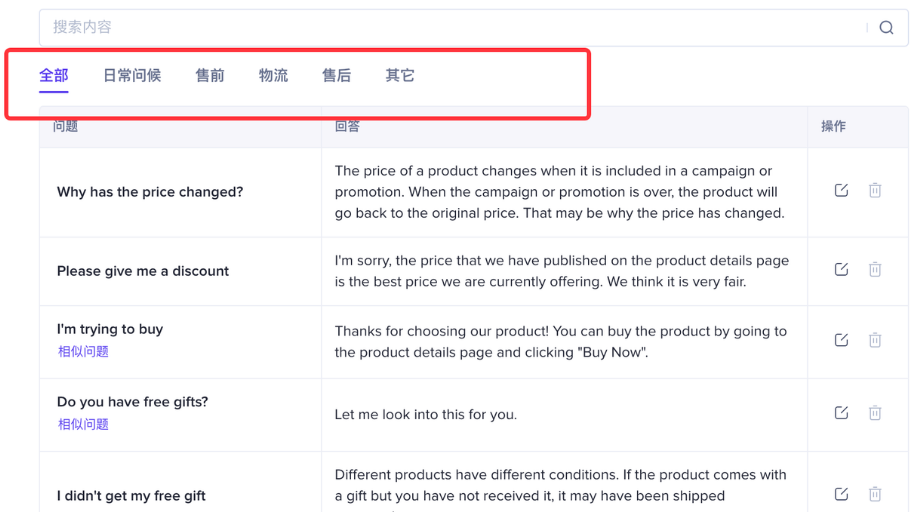Image resolution: width=913 pixels, height=527 pixels.
Task: Open 相似问题 under 'Do you have free gifts?'
Action: tap(83, 425)
